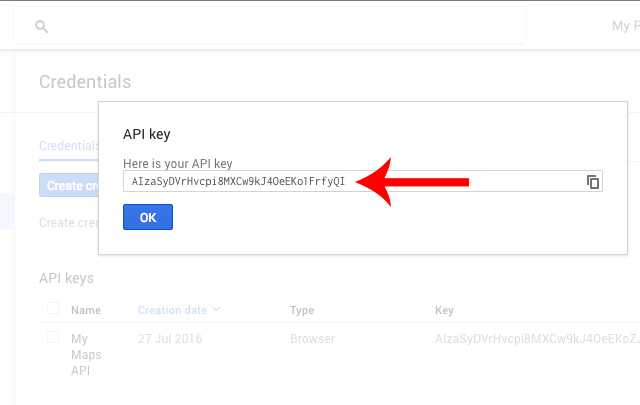Focus the top search bar
Screen dimensions: 640x405
pyautogui.click(x=270, y=26)
